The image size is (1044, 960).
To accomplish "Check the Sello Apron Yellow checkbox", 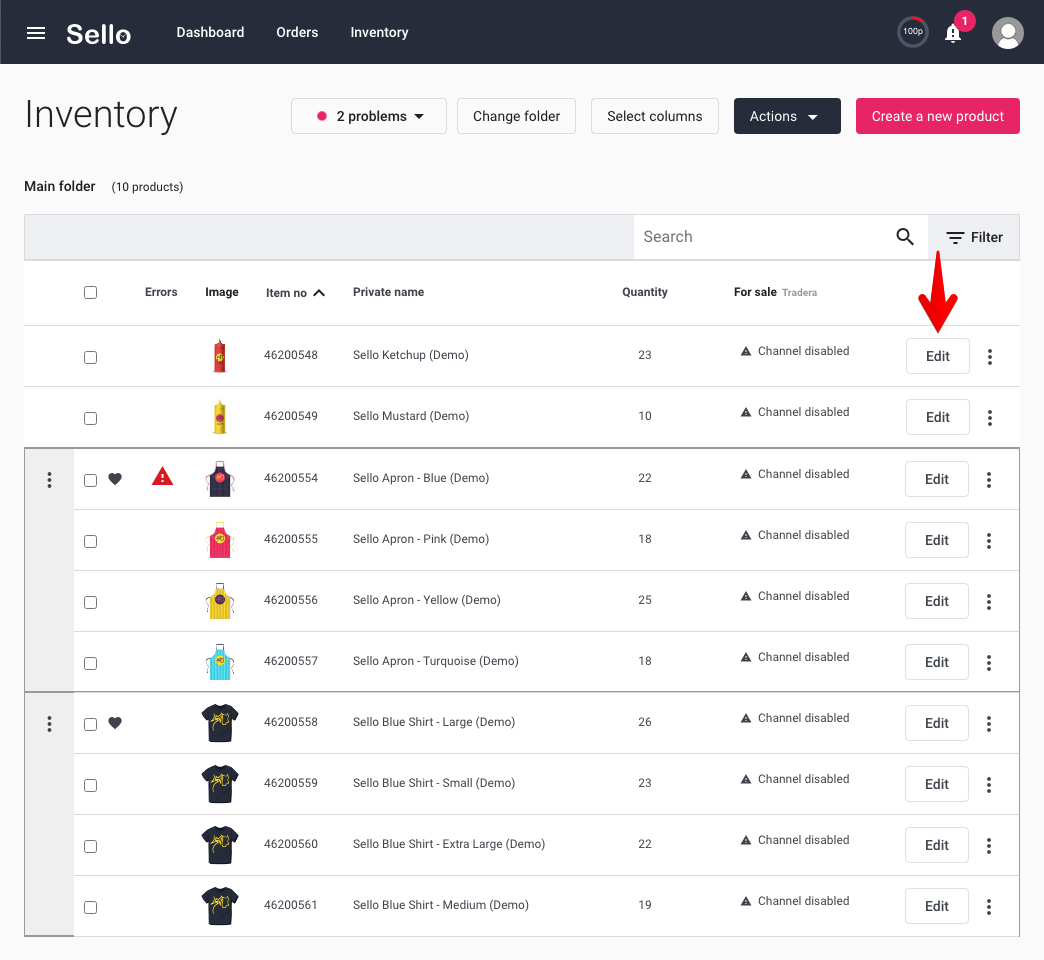I will pos(91,602).
